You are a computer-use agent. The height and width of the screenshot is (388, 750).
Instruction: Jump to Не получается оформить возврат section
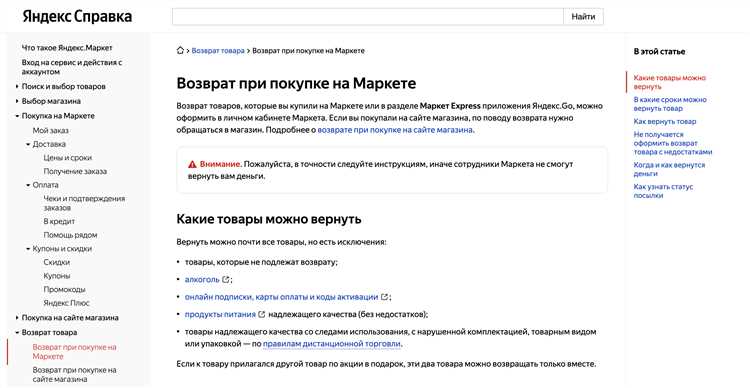673,143
